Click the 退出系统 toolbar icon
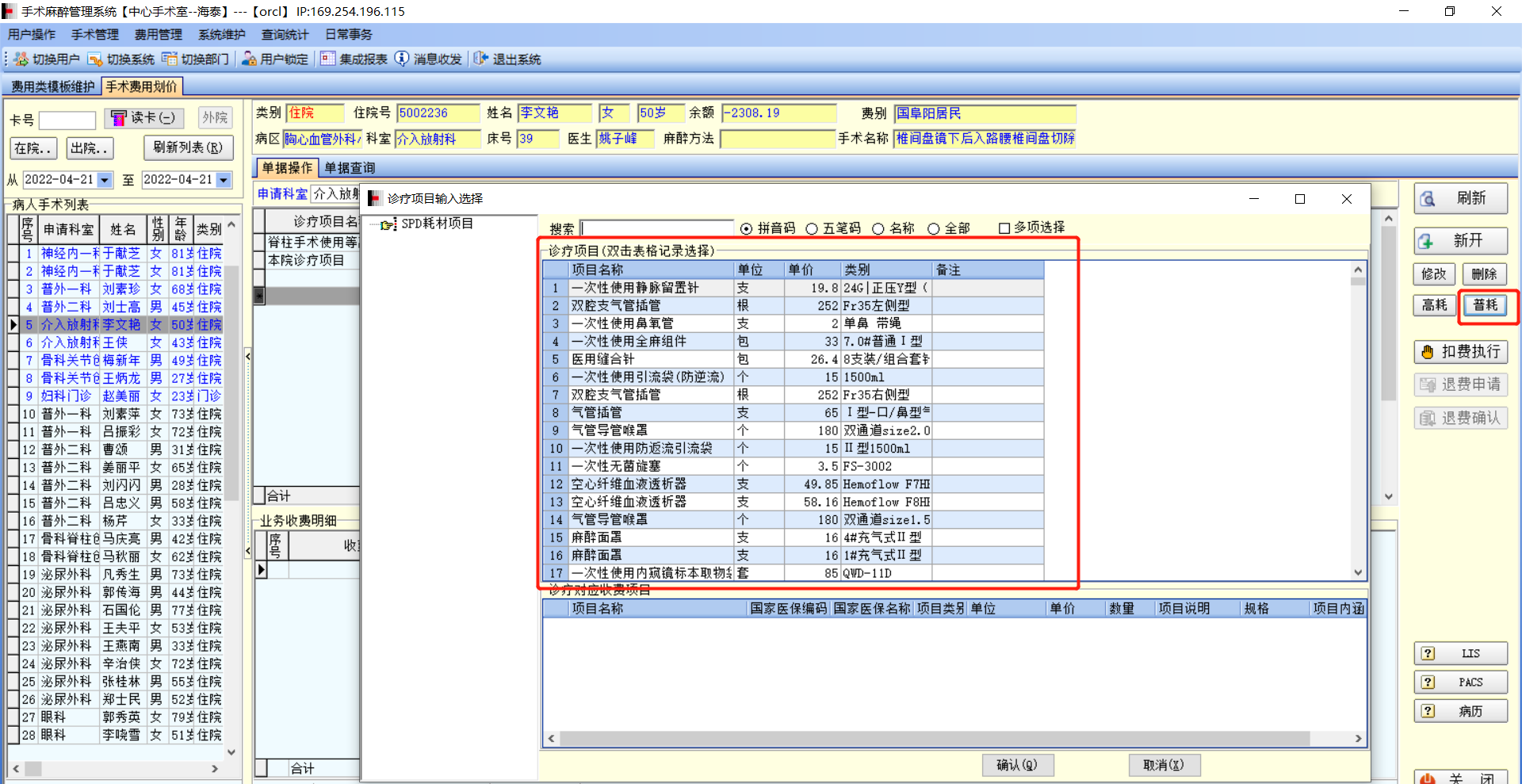The height and width of the screenshot is (784, 1522). tap(480, 59)
